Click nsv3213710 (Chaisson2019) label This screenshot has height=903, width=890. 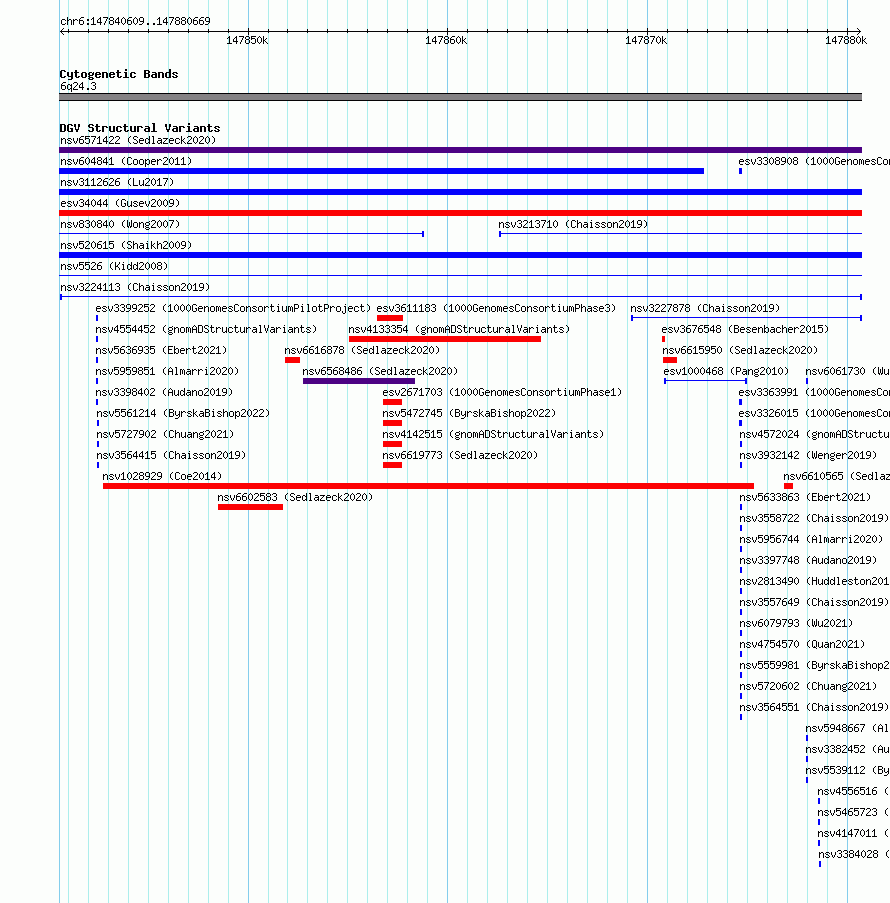(x=573, y=224)
